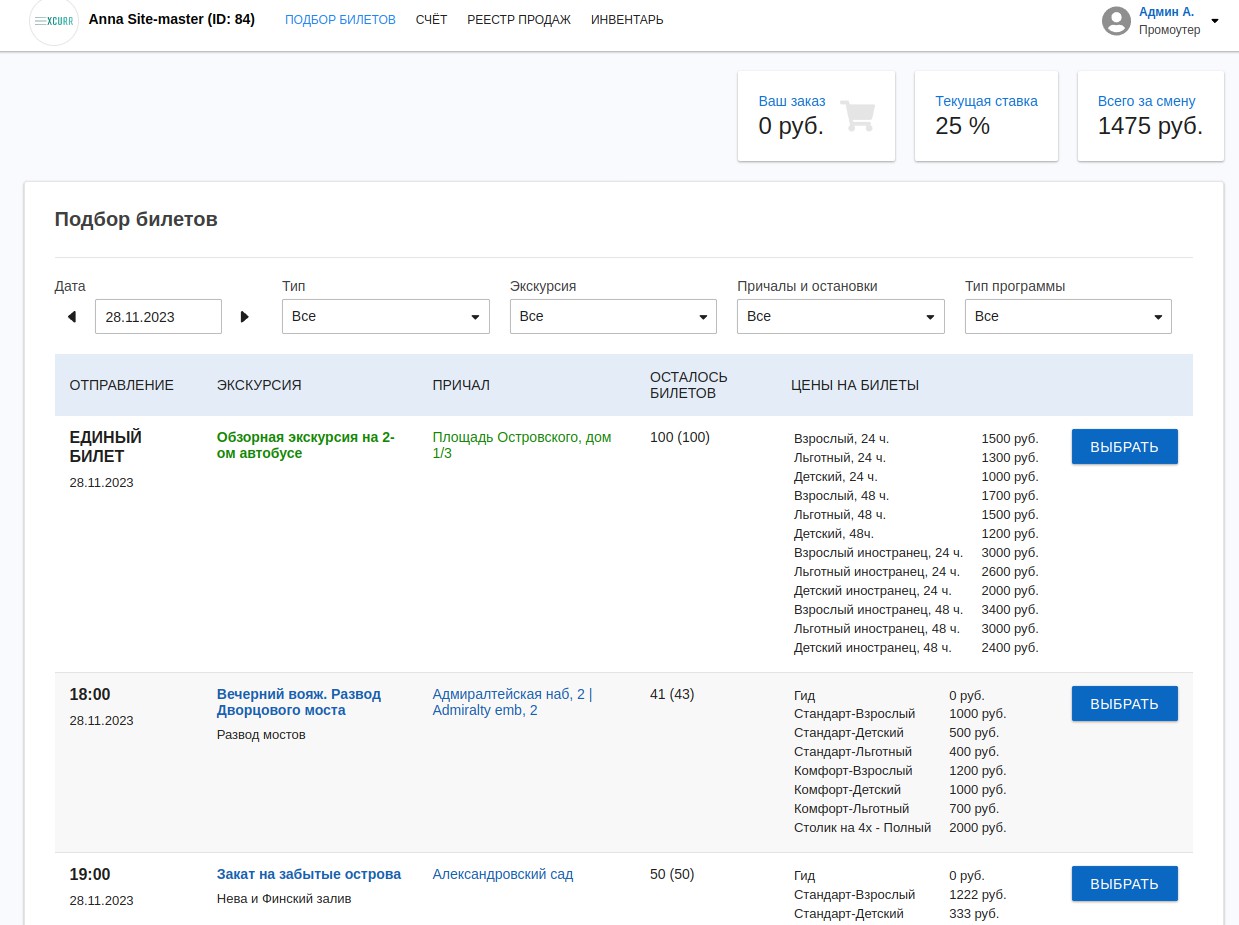Go to previous date with left arrow

tap(71, 317)
